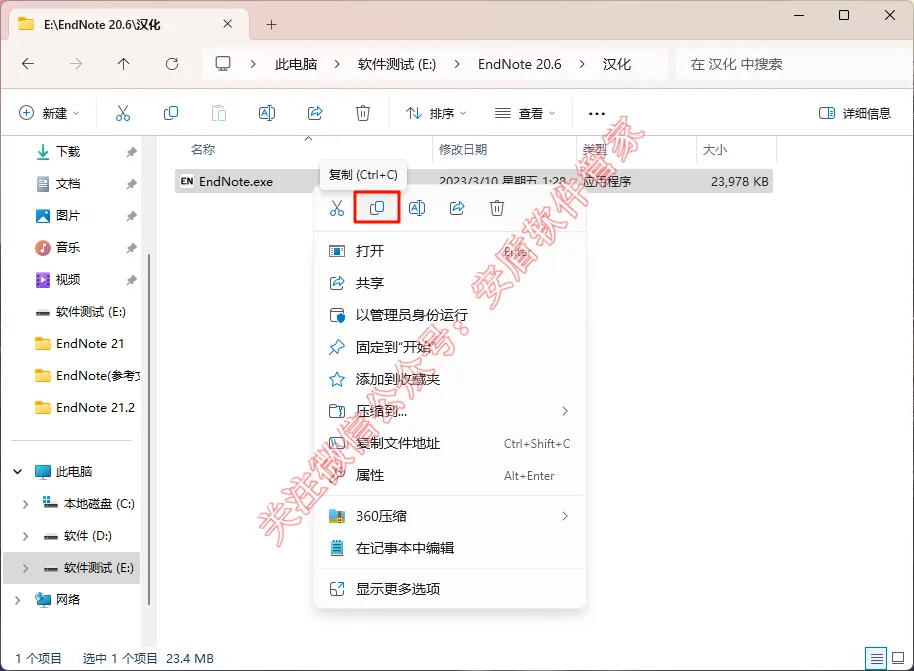Click the Cut icon in the context menu
The image size is (914, 671).
pyautogui.click(x=337, y=208)
